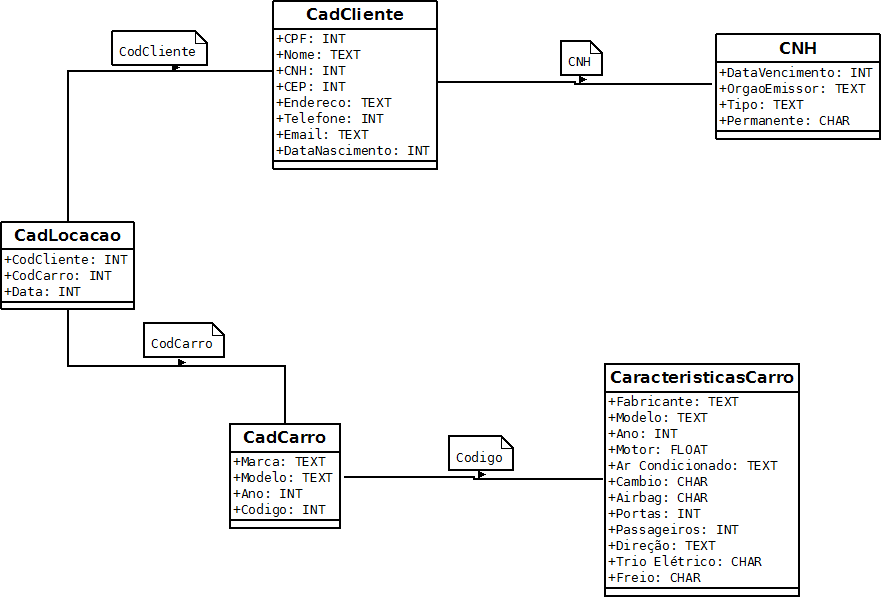Click the CodCliente note label

(x=157, y=51)
